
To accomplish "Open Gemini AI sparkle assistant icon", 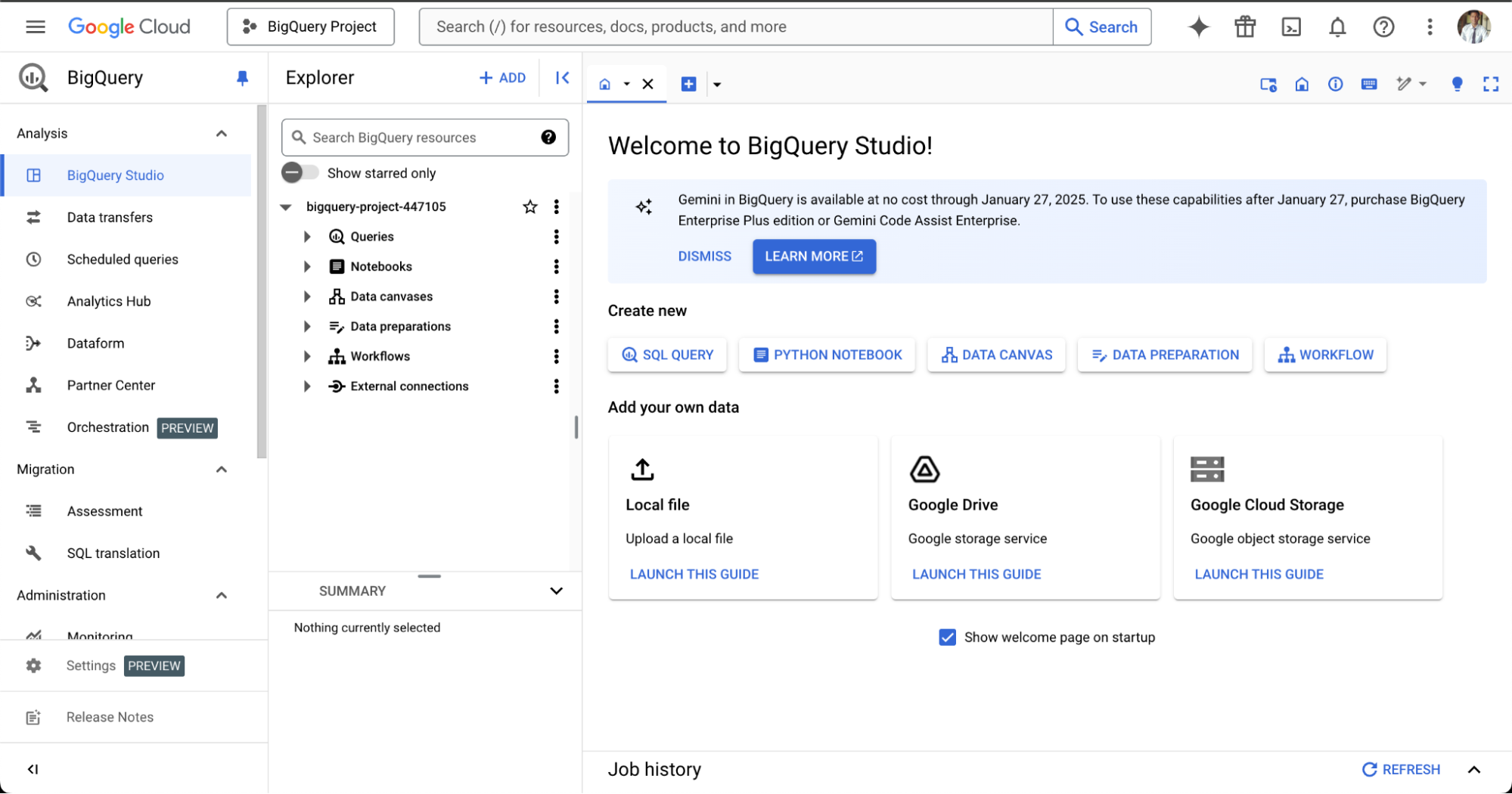I will tap(1199, 27).
